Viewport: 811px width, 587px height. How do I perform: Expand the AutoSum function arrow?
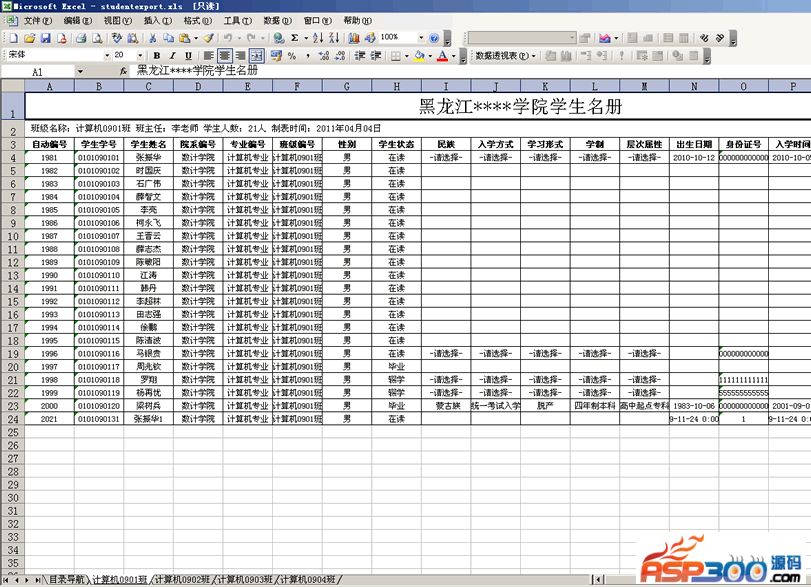tap(306, 38)
